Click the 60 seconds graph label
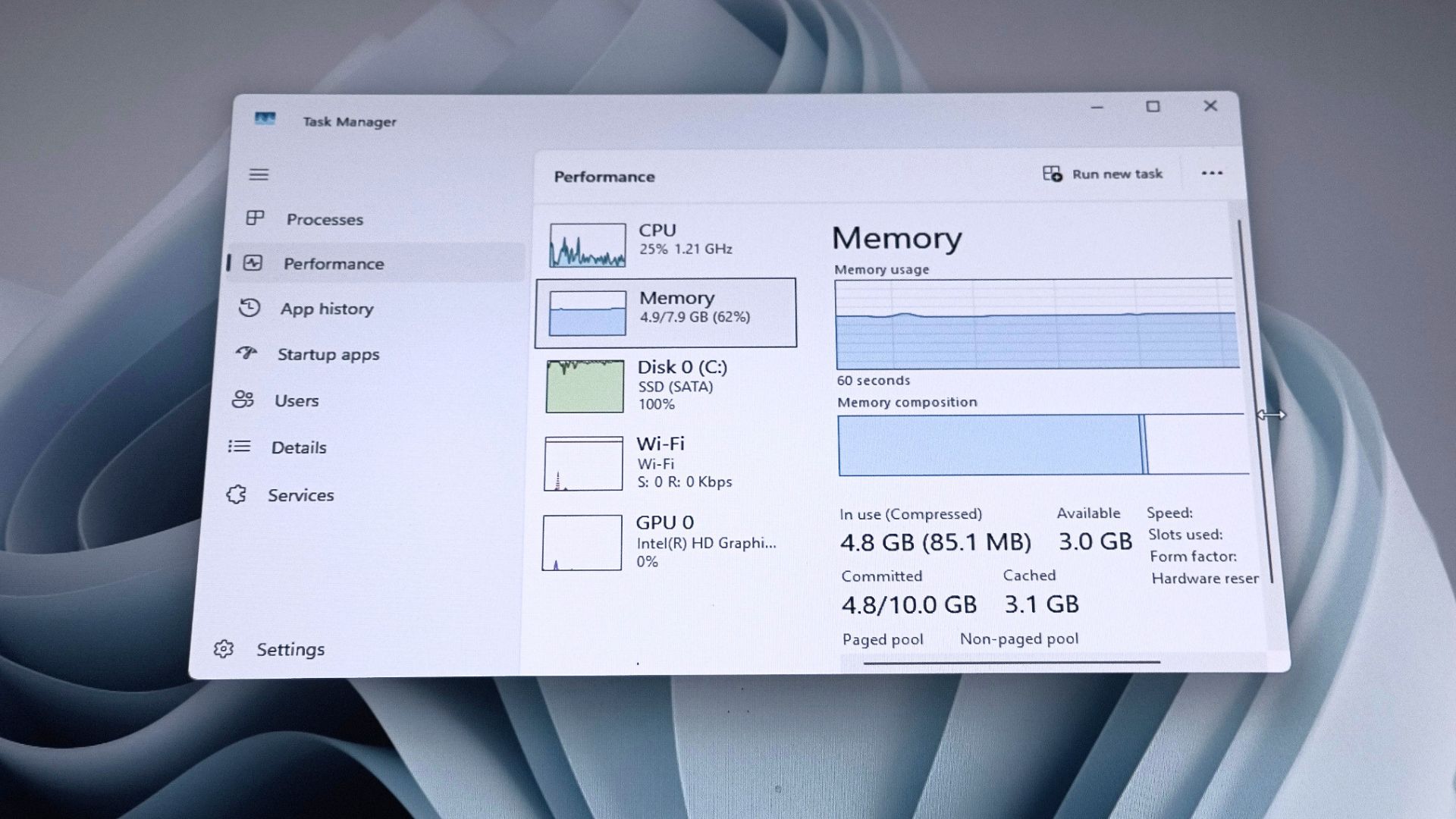The width and height of the screenshot is (1456, 819). click(873, 380)
